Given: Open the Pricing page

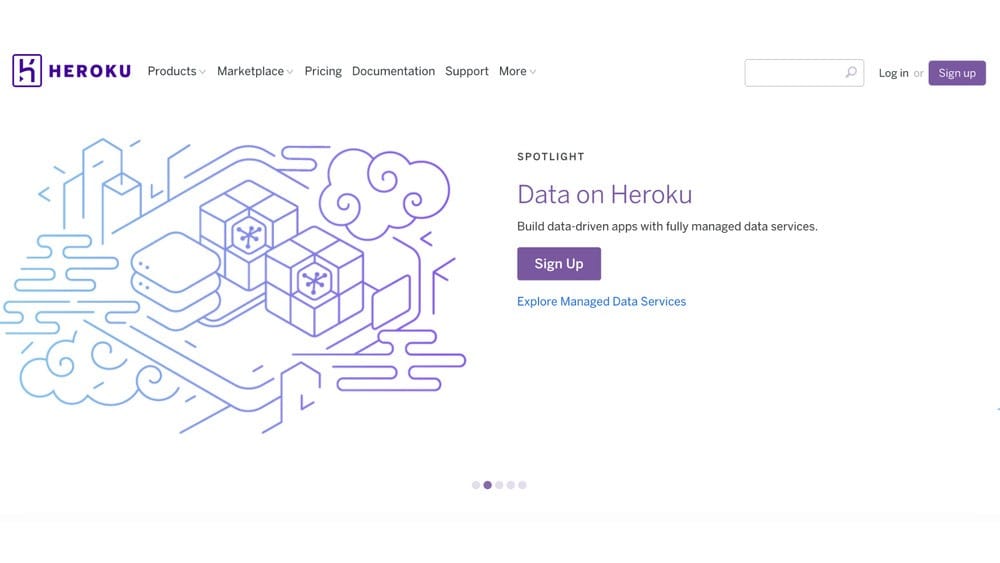Looking at the screenshot, I should [x=323, y=71].
